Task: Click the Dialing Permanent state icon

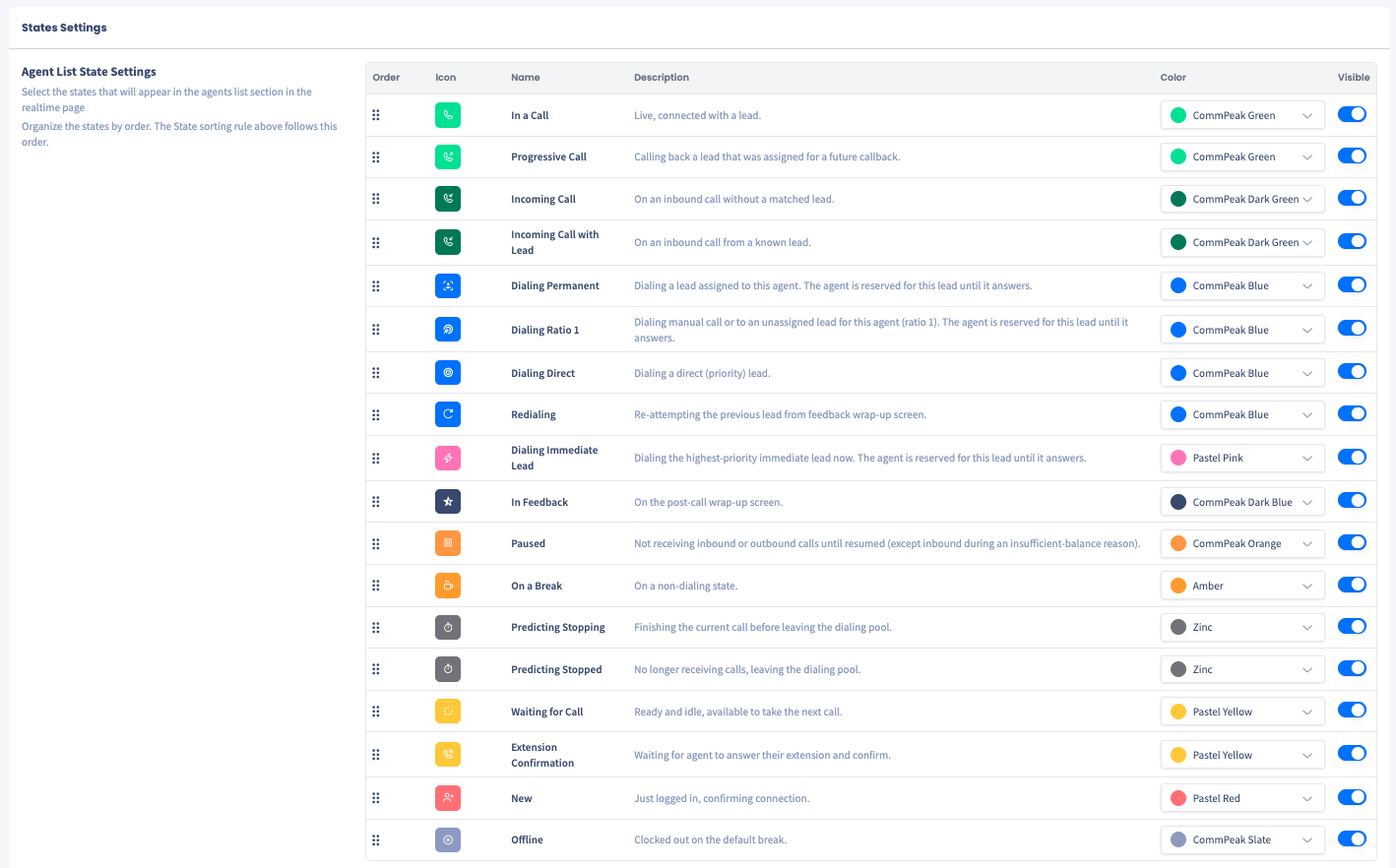Action: pos(448,285)
